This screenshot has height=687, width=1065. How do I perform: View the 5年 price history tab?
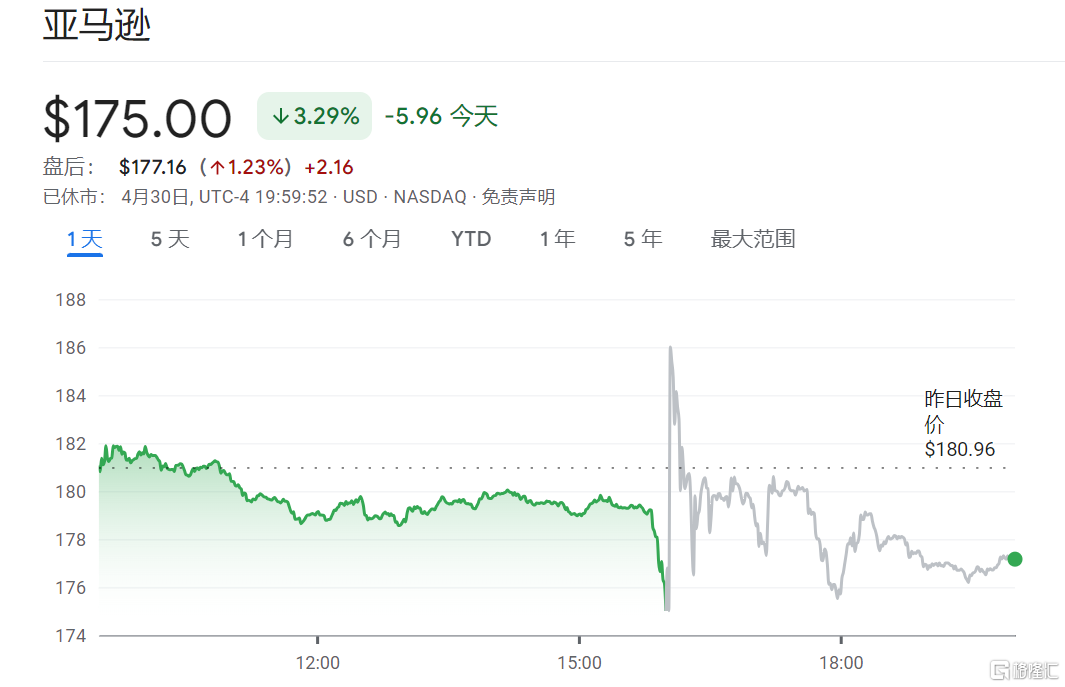[643, 239]
